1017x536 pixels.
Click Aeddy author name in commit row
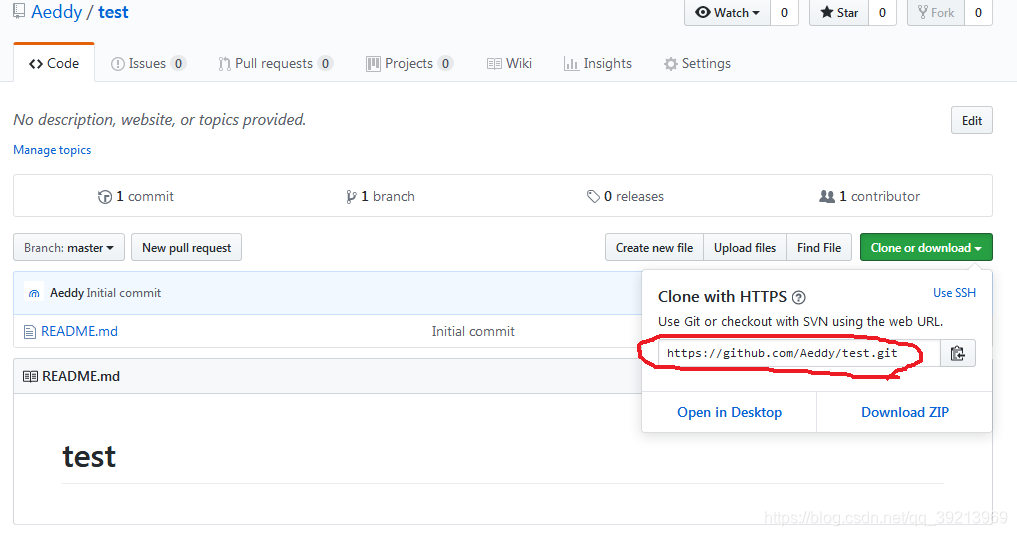click(67, 293)
